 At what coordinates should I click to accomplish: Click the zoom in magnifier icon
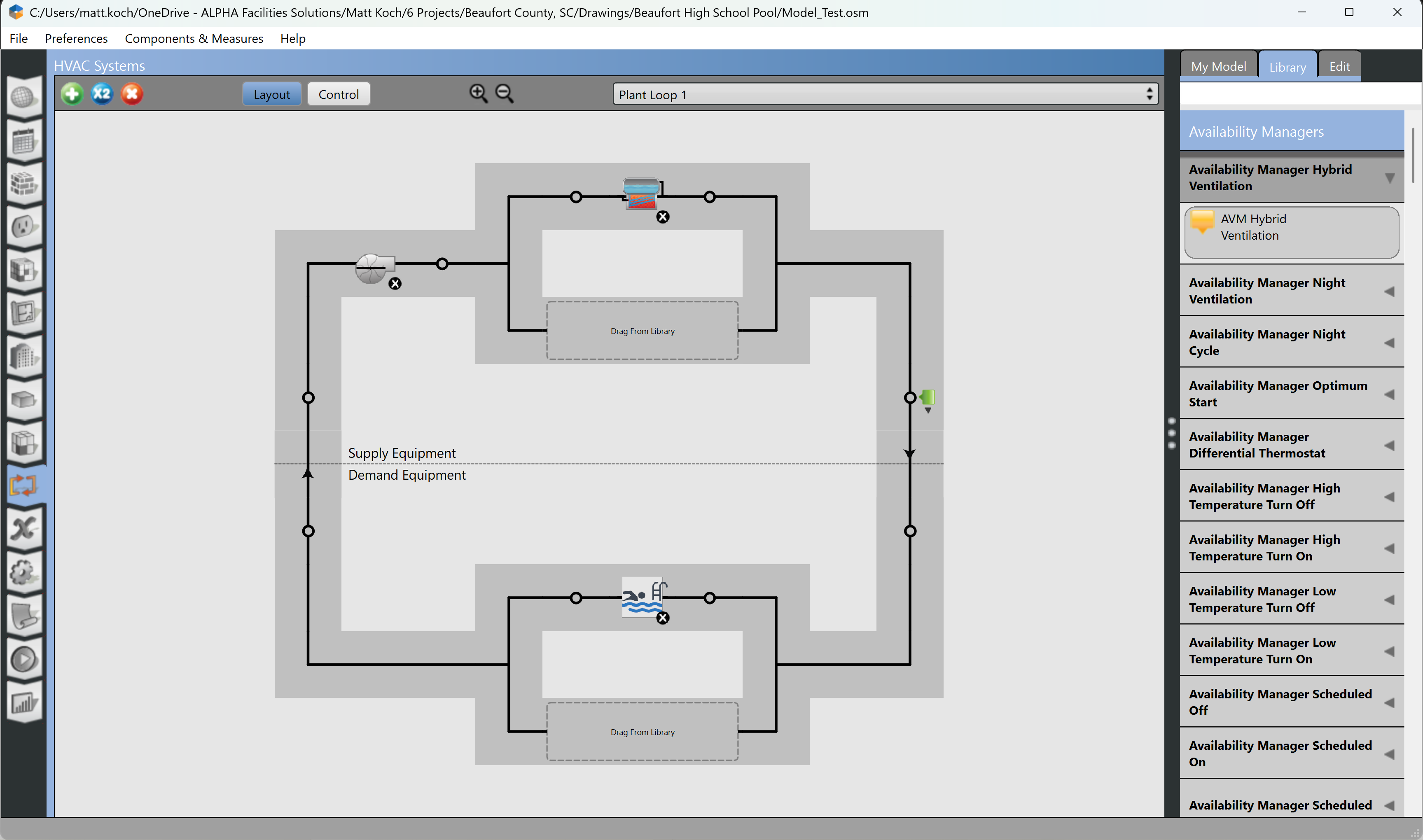(478, 93)
